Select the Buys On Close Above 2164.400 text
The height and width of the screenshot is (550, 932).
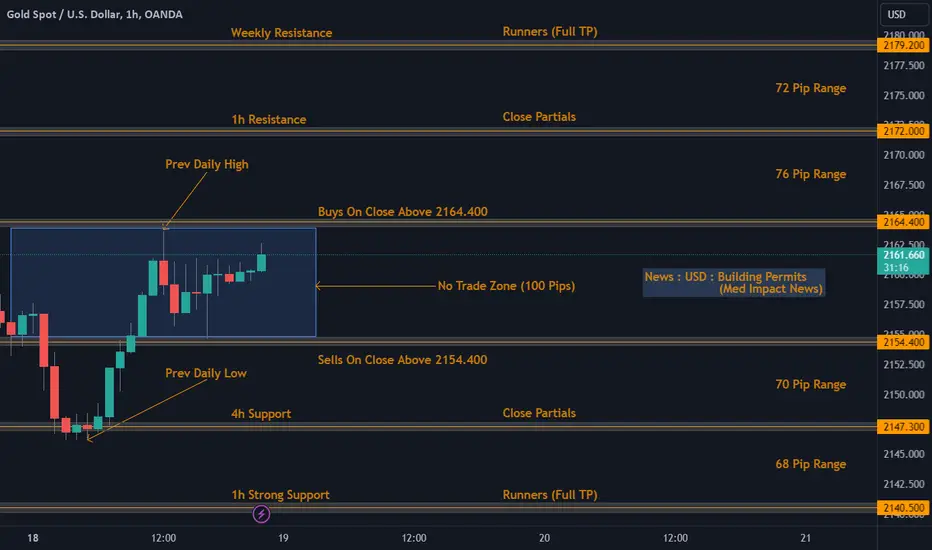pyautogui.click(x=402, y=212)
